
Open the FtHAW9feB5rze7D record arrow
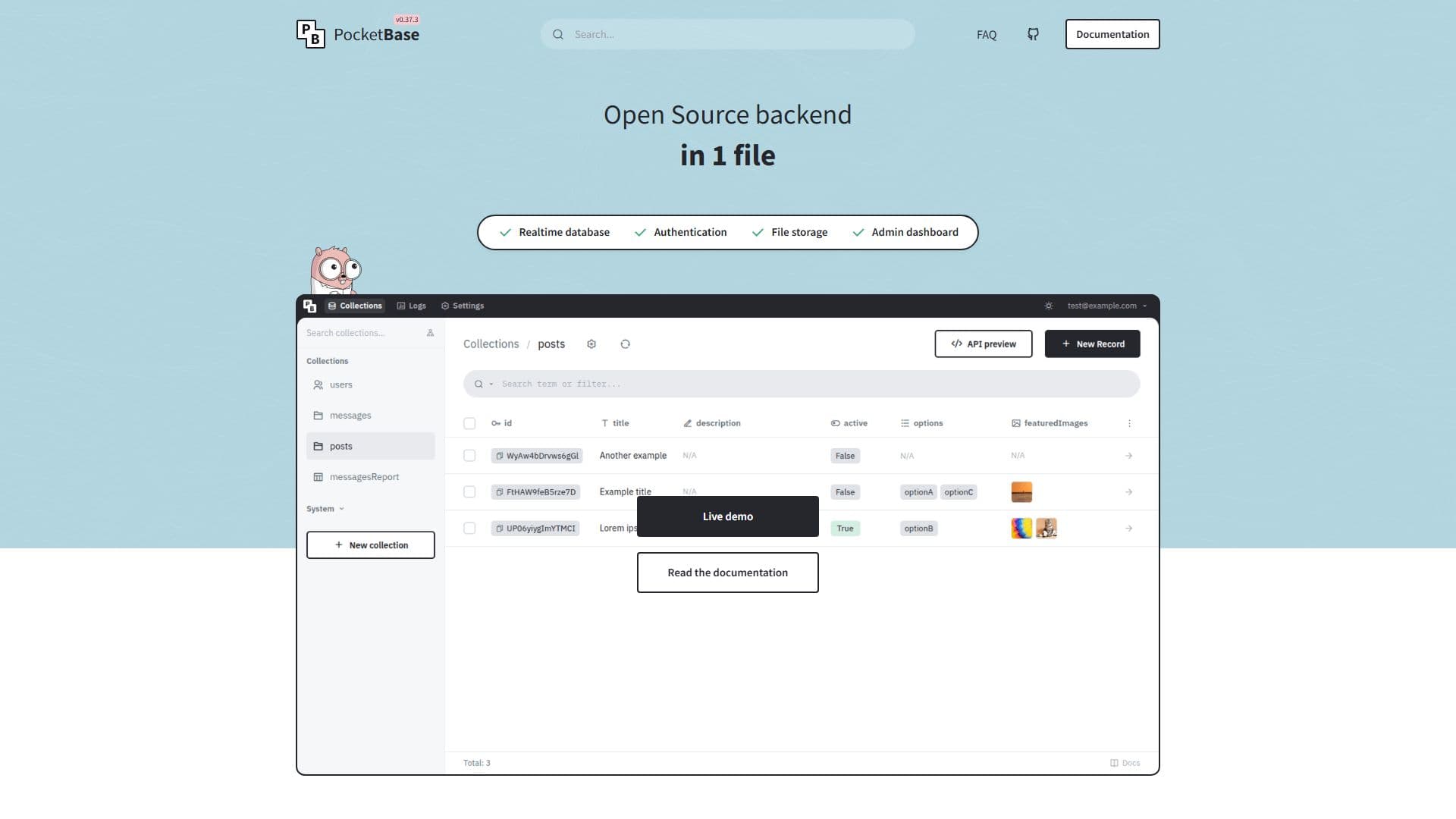point(1129,492)
